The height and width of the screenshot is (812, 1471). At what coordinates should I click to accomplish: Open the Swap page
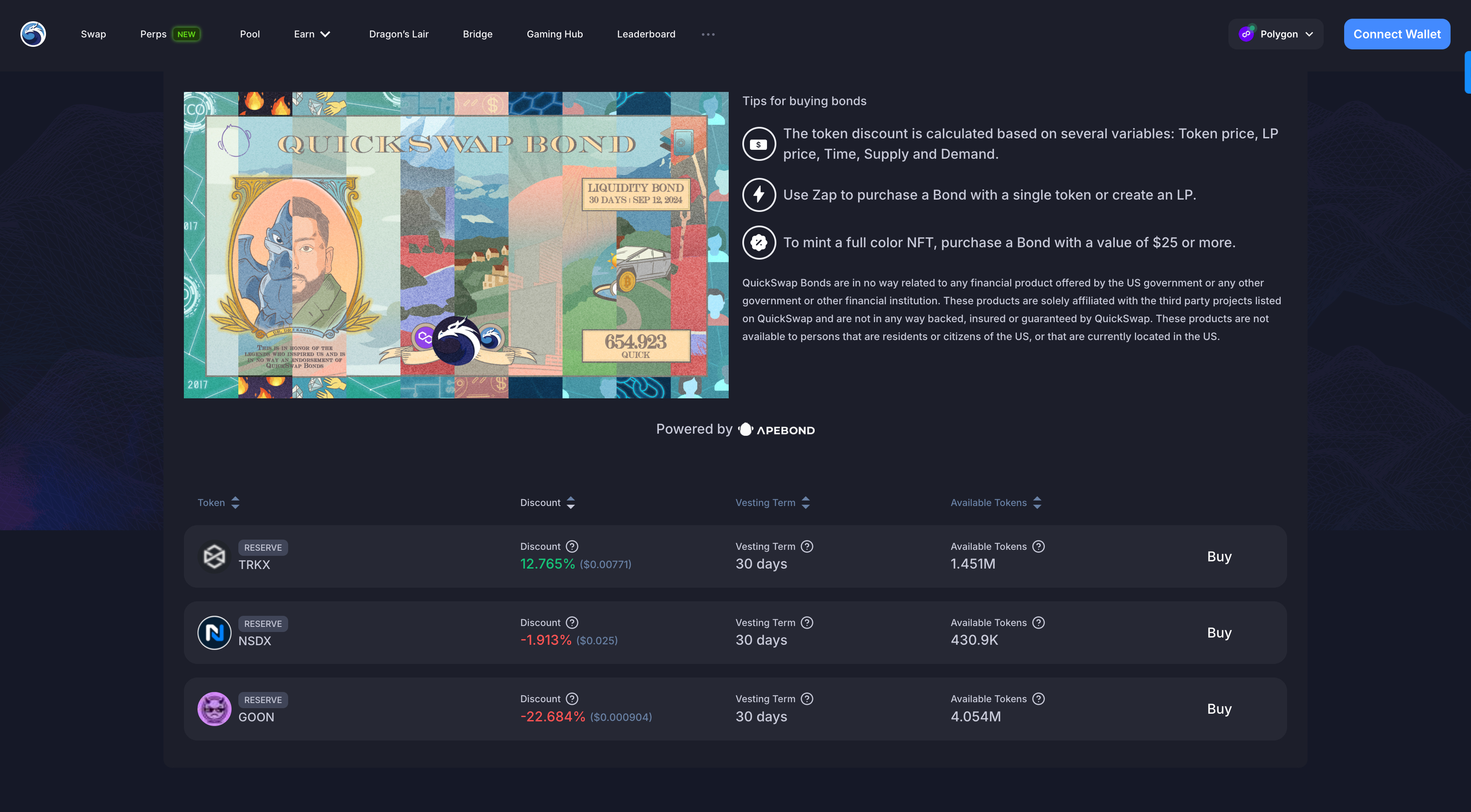[x=94, y=34]
